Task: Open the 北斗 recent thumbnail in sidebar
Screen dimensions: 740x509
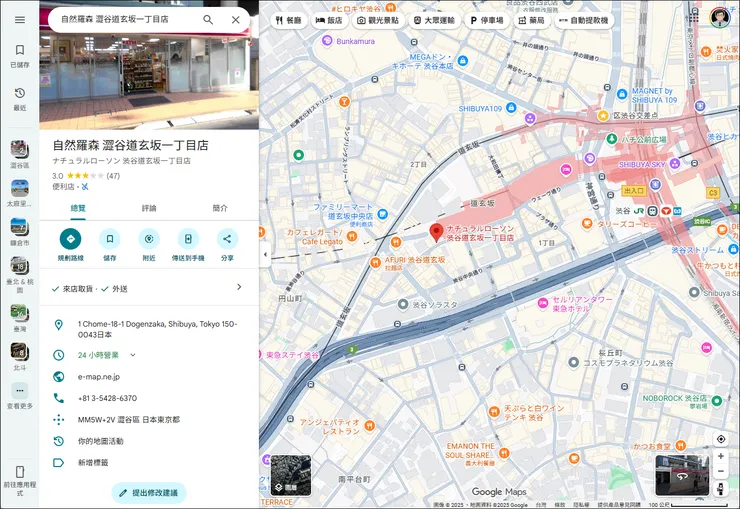Action: [x=20, y=352]
